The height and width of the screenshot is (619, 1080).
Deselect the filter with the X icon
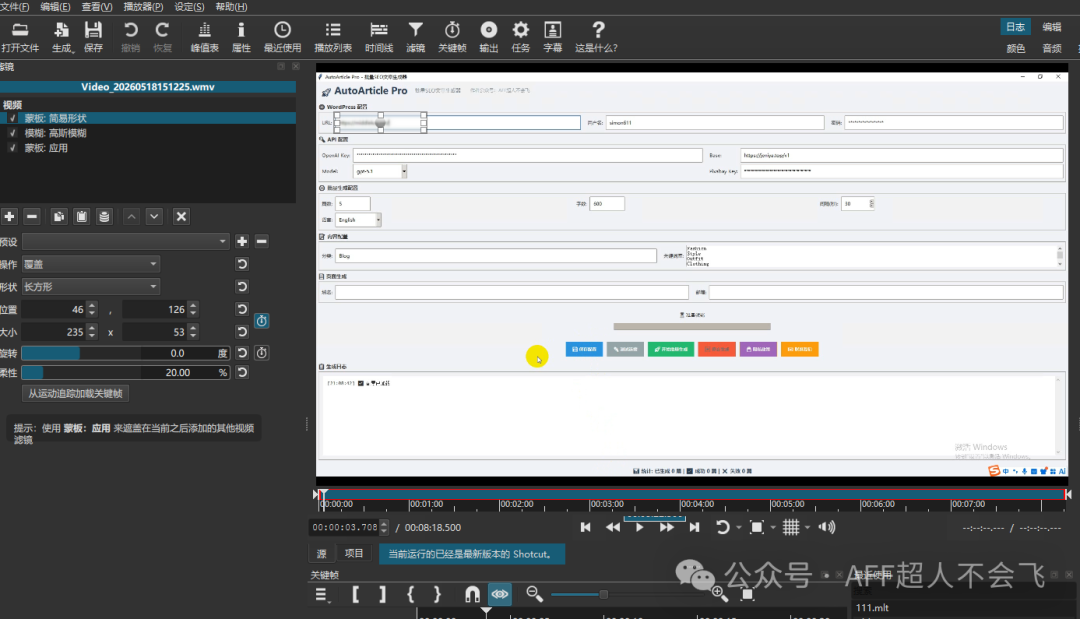pyautogui.click(x=181, y=216)
